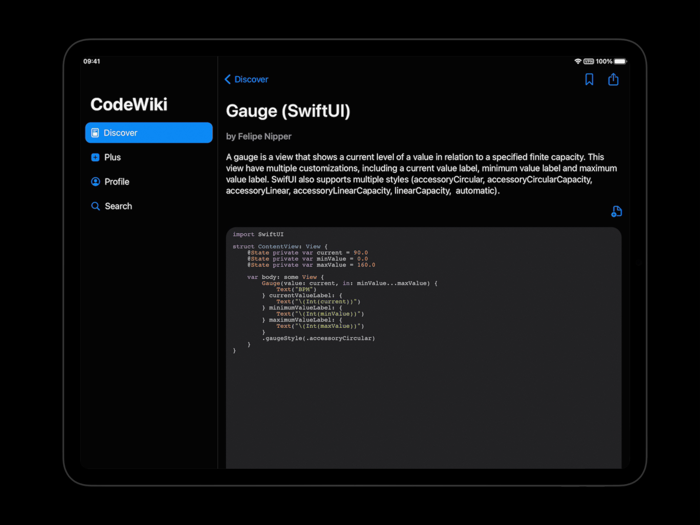The width and height of the screenshot is (700, 525).
Task: Click the maxValue = 160.0 line
Action: coord(311,265)
